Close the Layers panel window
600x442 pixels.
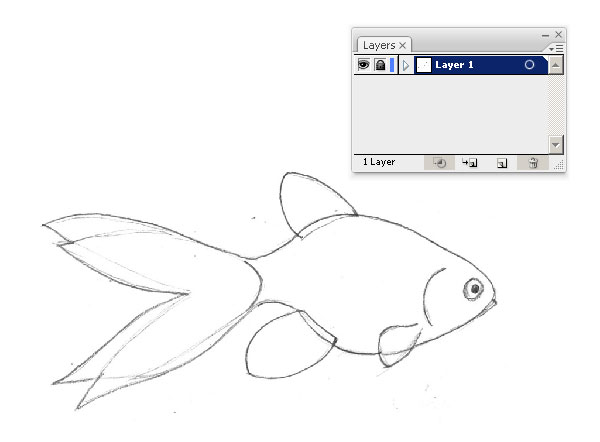pos(558,34)
